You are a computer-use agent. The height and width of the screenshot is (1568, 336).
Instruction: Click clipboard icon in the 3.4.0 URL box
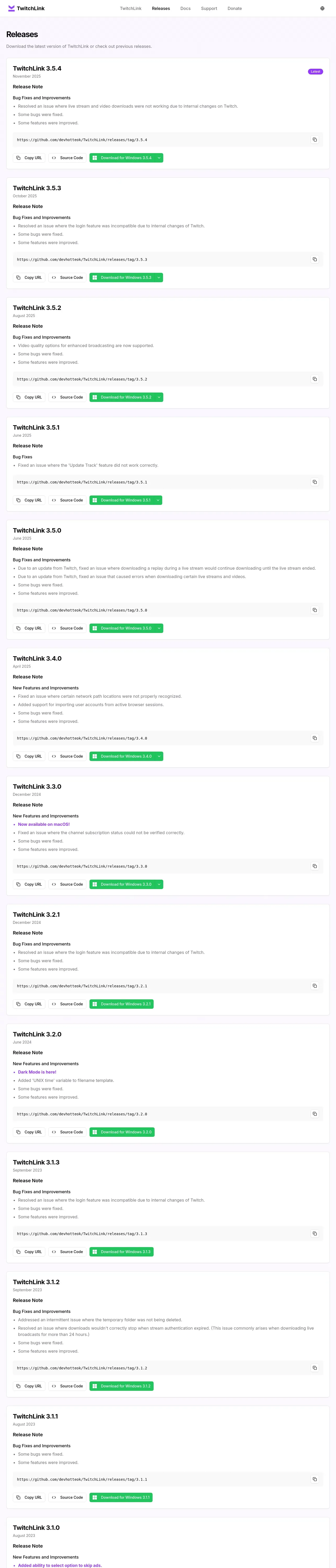tap(315, 738)
